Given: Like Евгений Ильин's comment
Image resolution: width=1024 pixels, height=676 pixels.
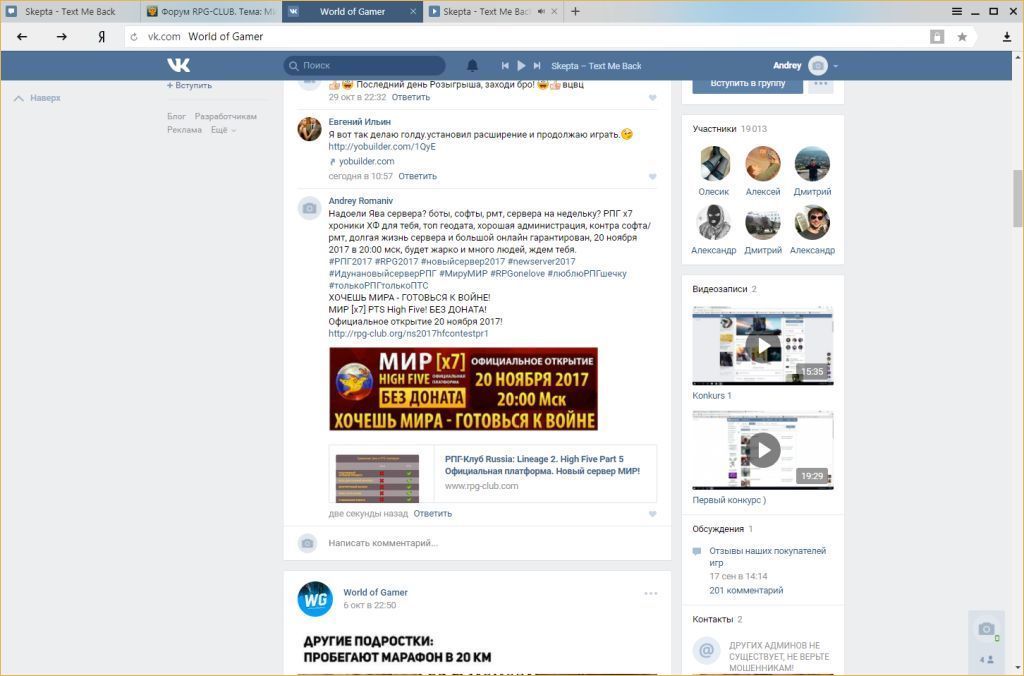Looking at the screenshot, I should (x=652, y=177).
